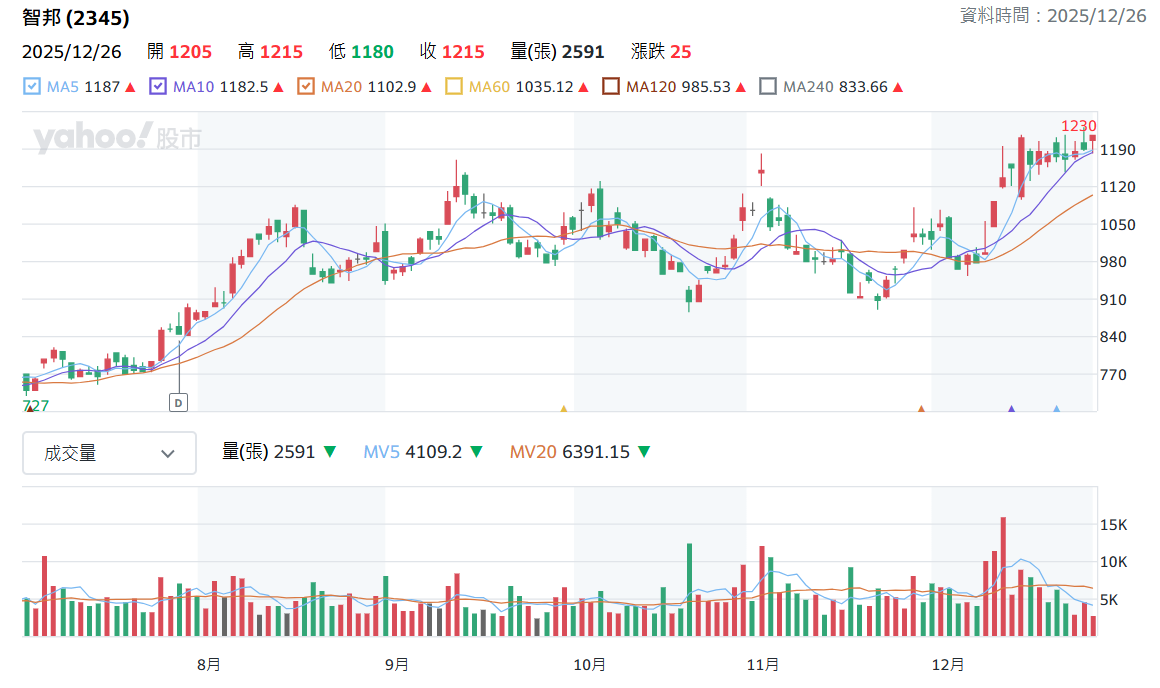The image size is (1160, 688).
Task: Click the 10月 axis label
Action: point(590,664)
